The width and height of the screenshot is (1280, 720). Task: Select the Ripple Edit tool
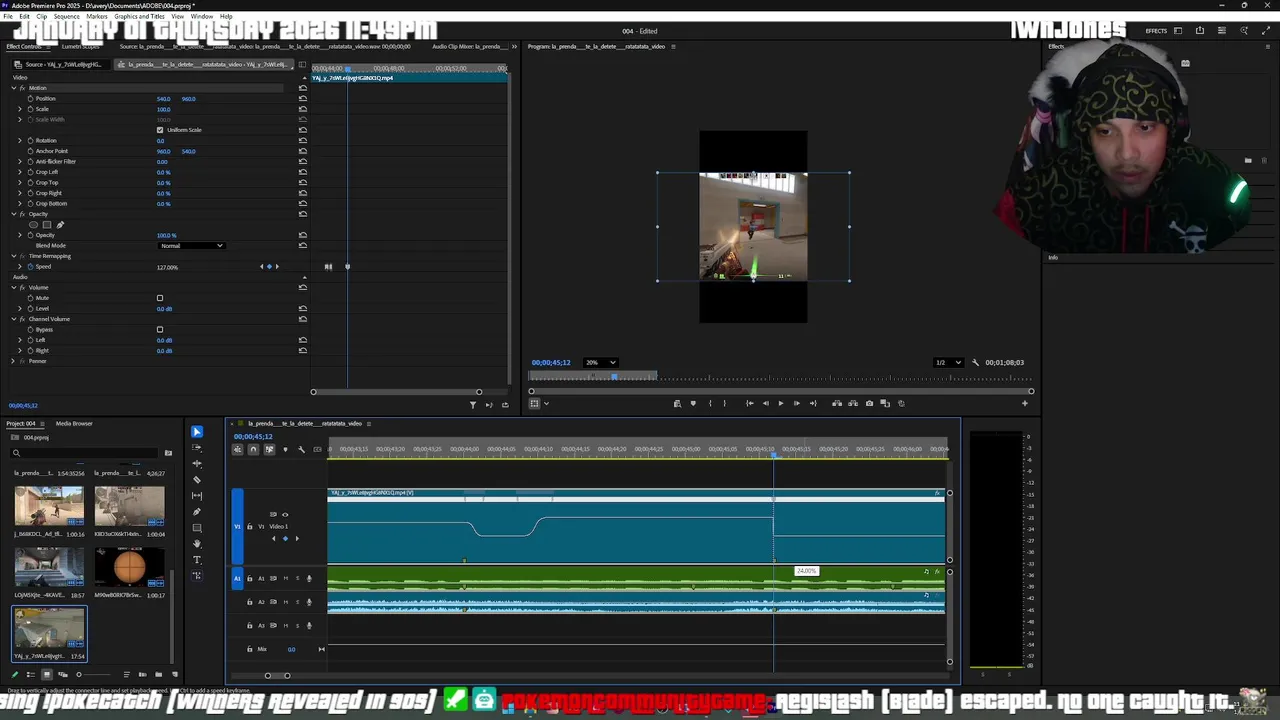click(196, 464)
